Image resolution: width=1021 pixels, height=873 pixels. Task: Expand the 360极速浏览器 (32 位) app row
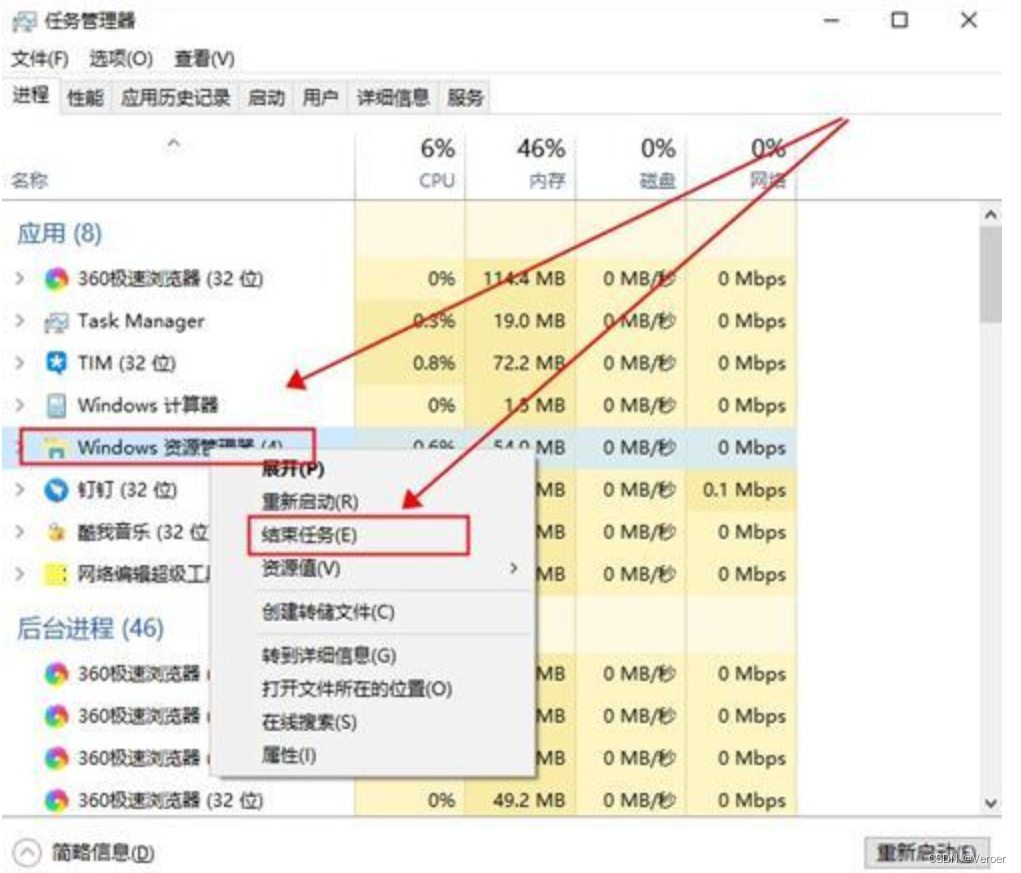coord(20,279)
